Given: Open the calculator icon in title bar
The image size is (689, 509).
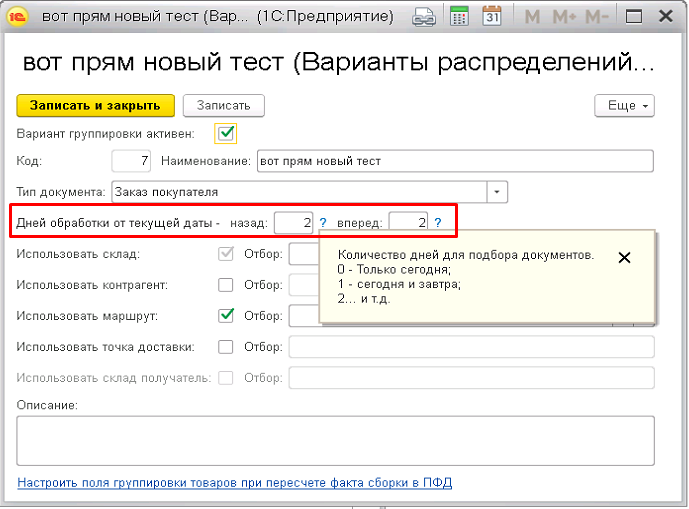Looking at the screenshot, I should pos(459,17).
